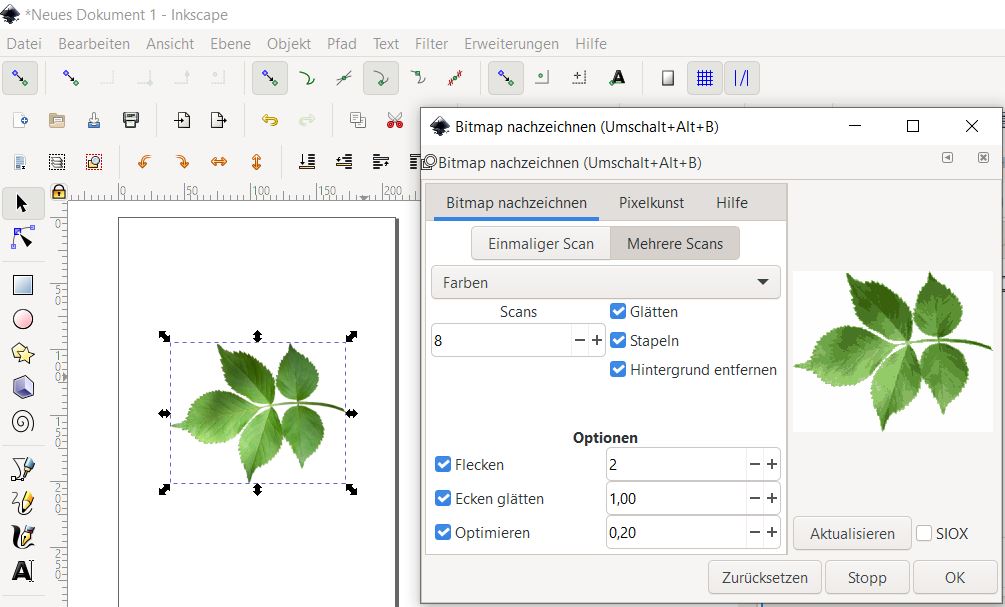Choose the circle/ellipse tool
1005x607 pixels.
pos(22,319)
